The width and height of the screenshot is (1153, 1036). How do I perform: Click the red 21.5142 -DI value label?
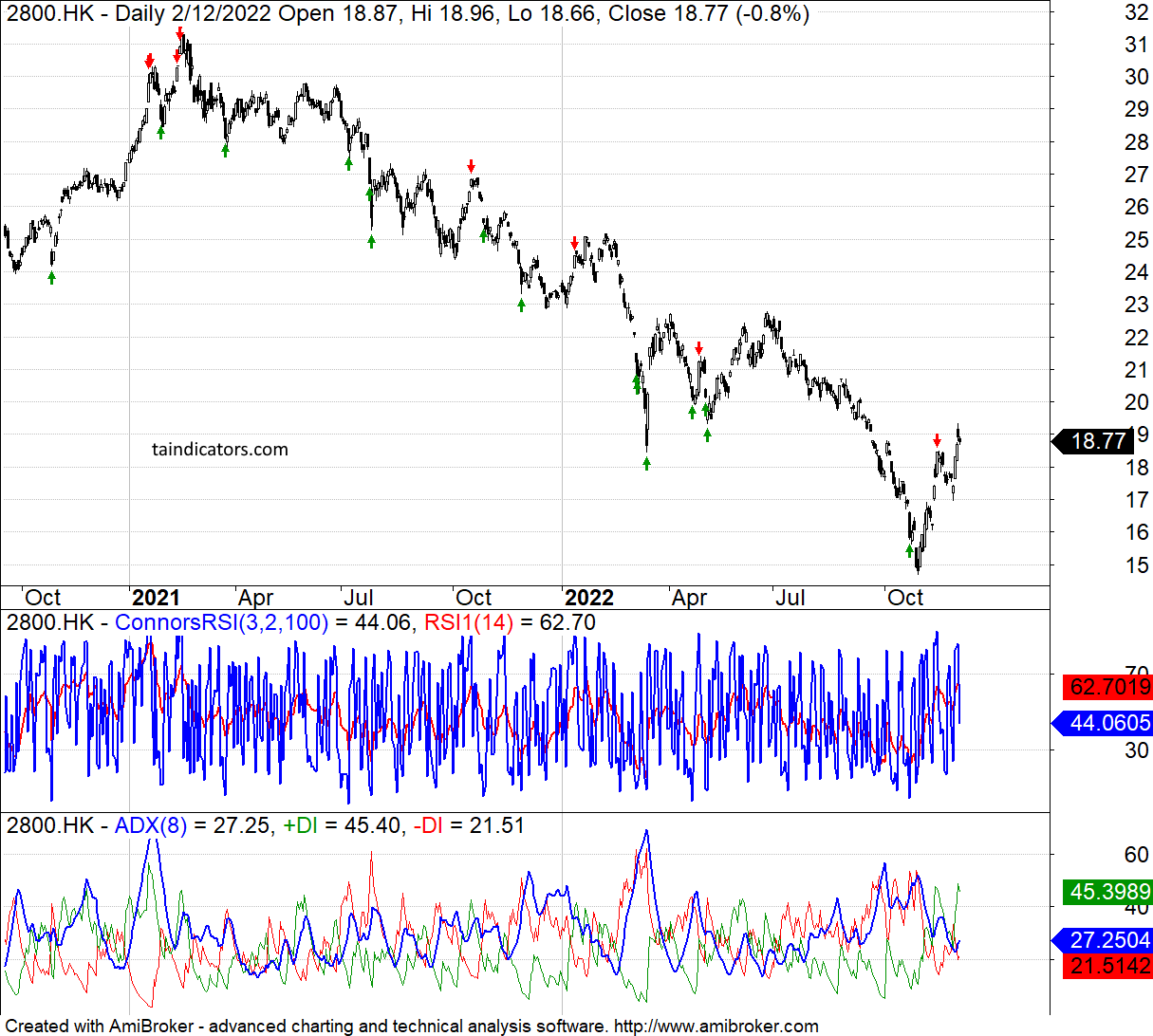click(1107, 966)
